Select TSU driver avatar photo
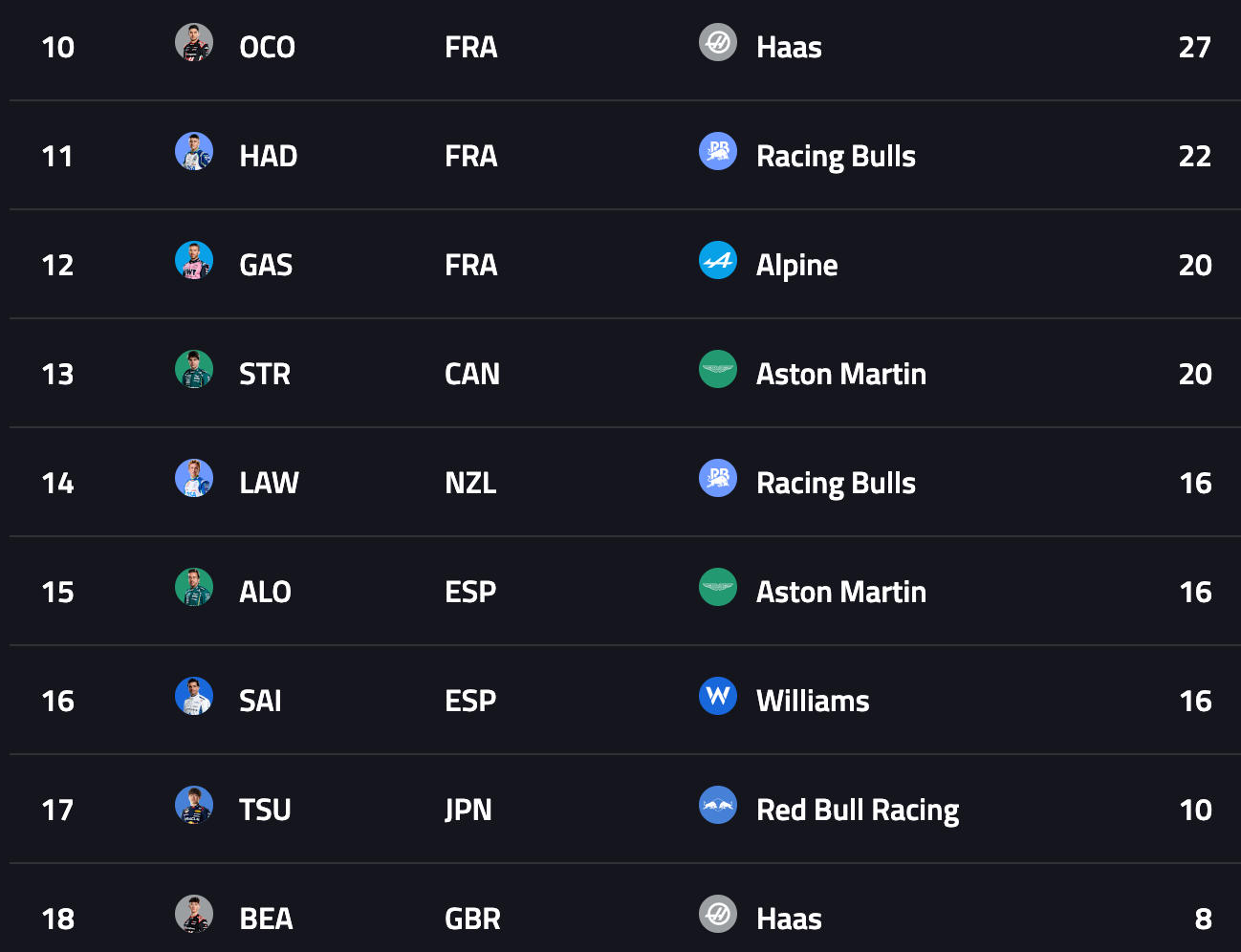 tap(194, 805)
